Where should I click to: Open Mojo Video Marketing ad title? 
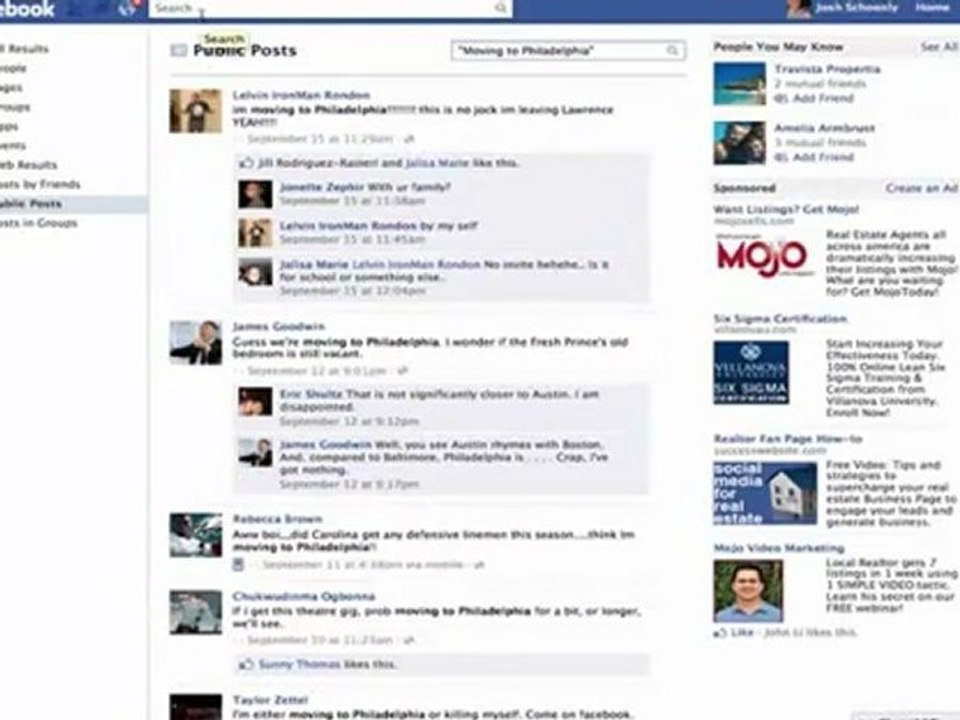click(779, 548)
